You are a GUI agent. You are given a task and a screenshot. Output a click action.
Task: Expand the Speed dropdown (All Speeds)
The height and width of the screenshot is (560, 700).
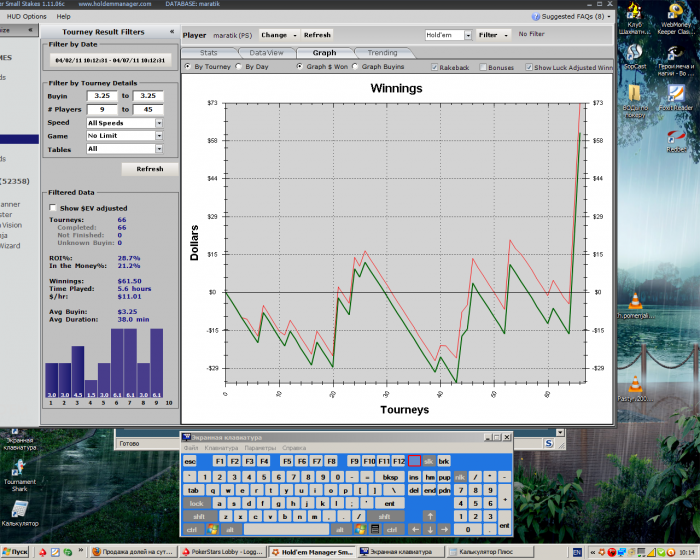coord(158,123)
